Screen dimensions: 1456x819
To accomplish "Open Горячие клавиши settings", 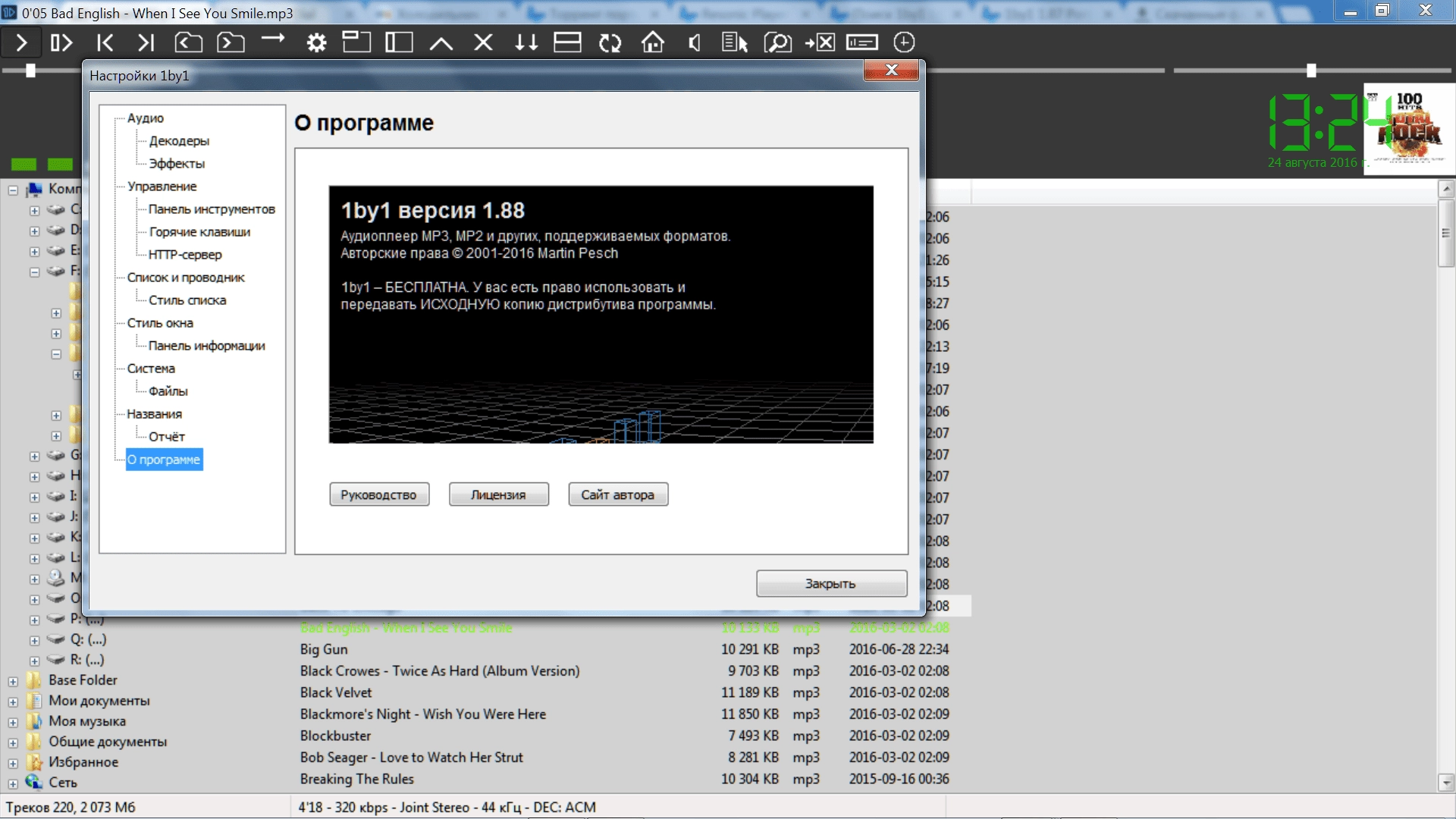I will (199, 232).
